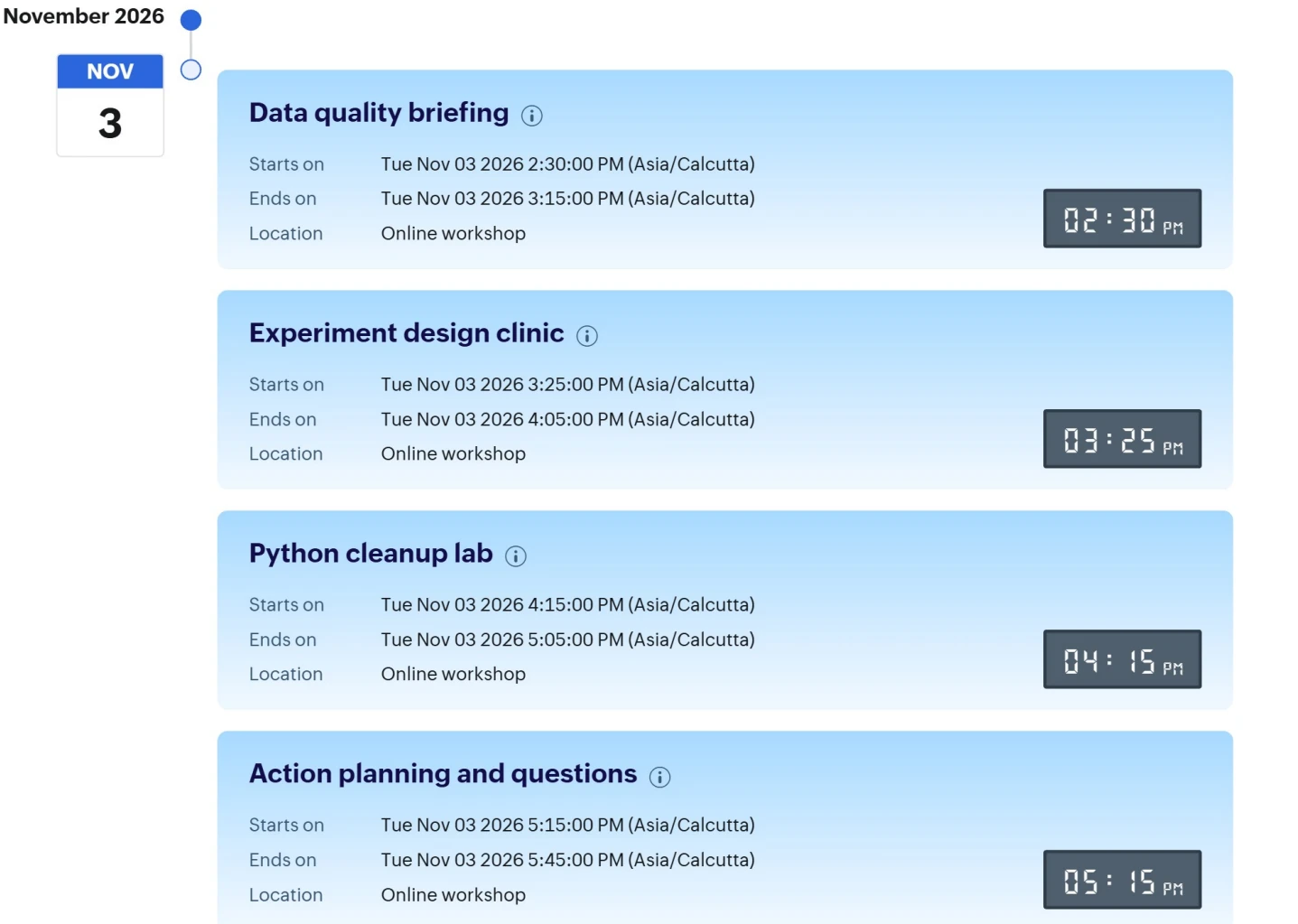Click 'Online workshop' location in Experiment design clinic
The width and height of the screenshot is (1298, 924).
[453, 454]
